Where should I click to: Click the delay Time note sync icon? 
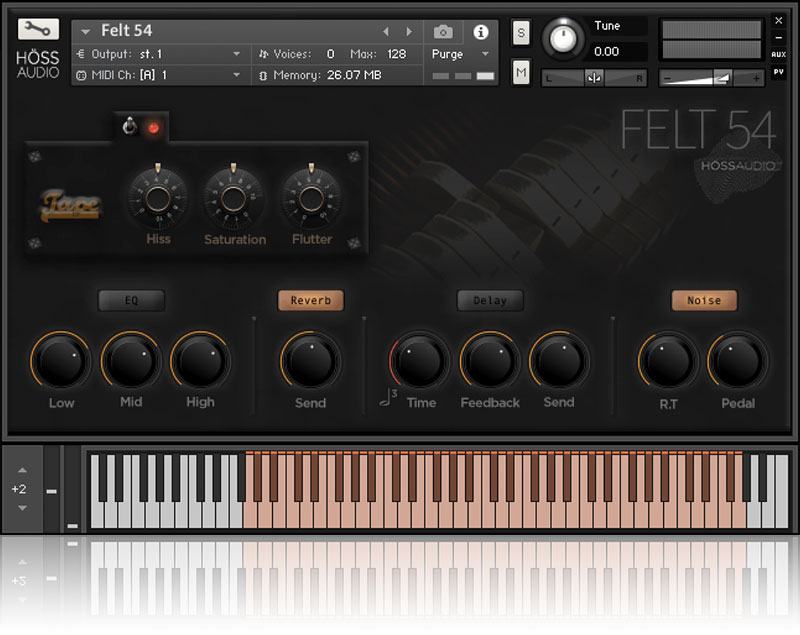pos(388,400)
